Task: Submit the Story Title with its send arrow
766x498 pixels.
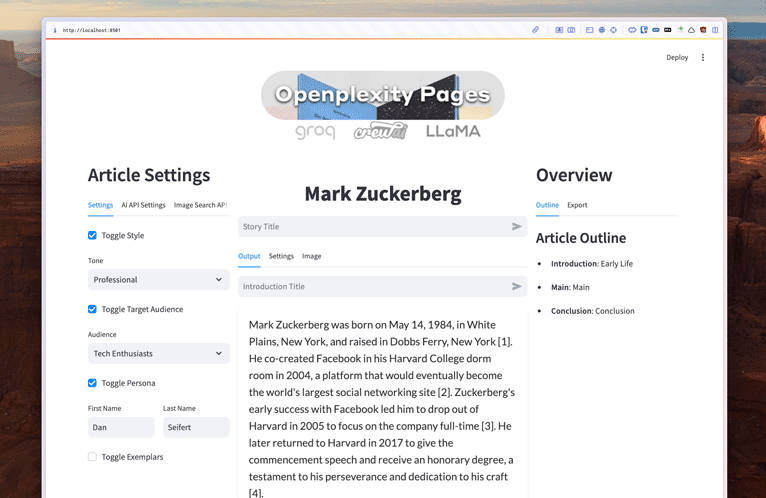Action: pos(516,226)
